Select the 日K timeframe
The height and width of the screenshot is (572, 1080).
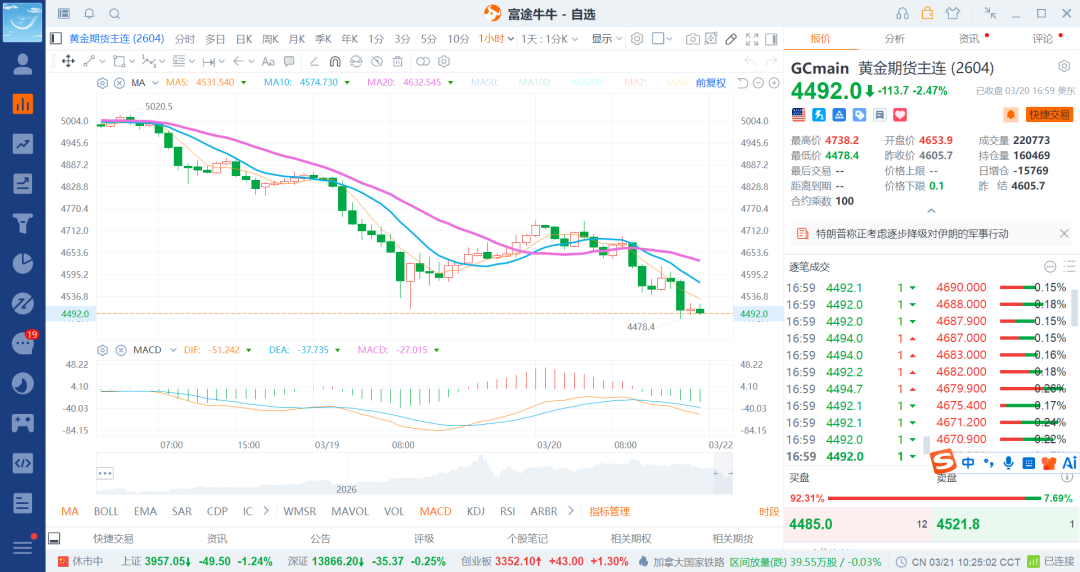244,39
